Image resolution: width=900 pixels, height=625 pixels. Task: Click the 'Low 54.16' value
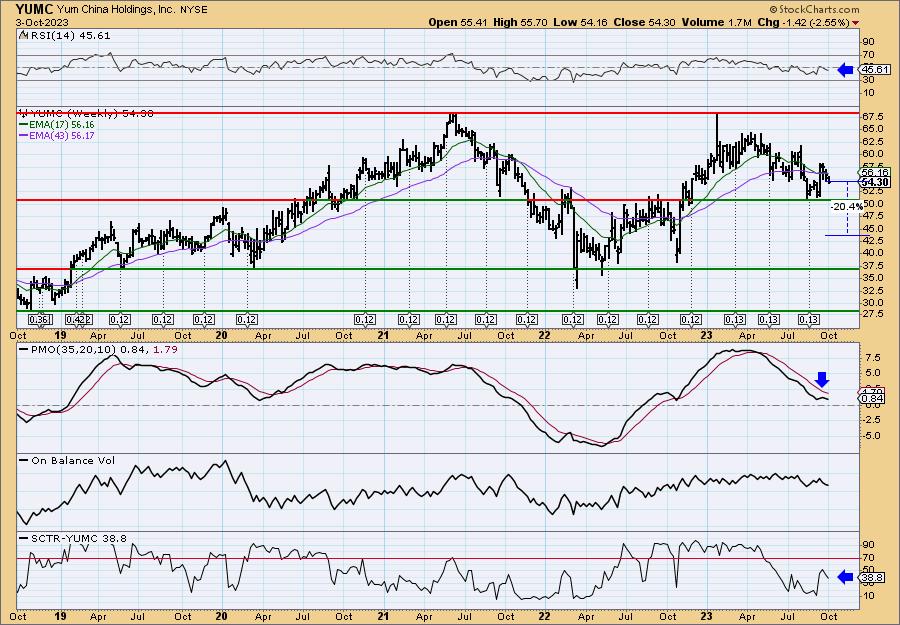tap(580, 22)
